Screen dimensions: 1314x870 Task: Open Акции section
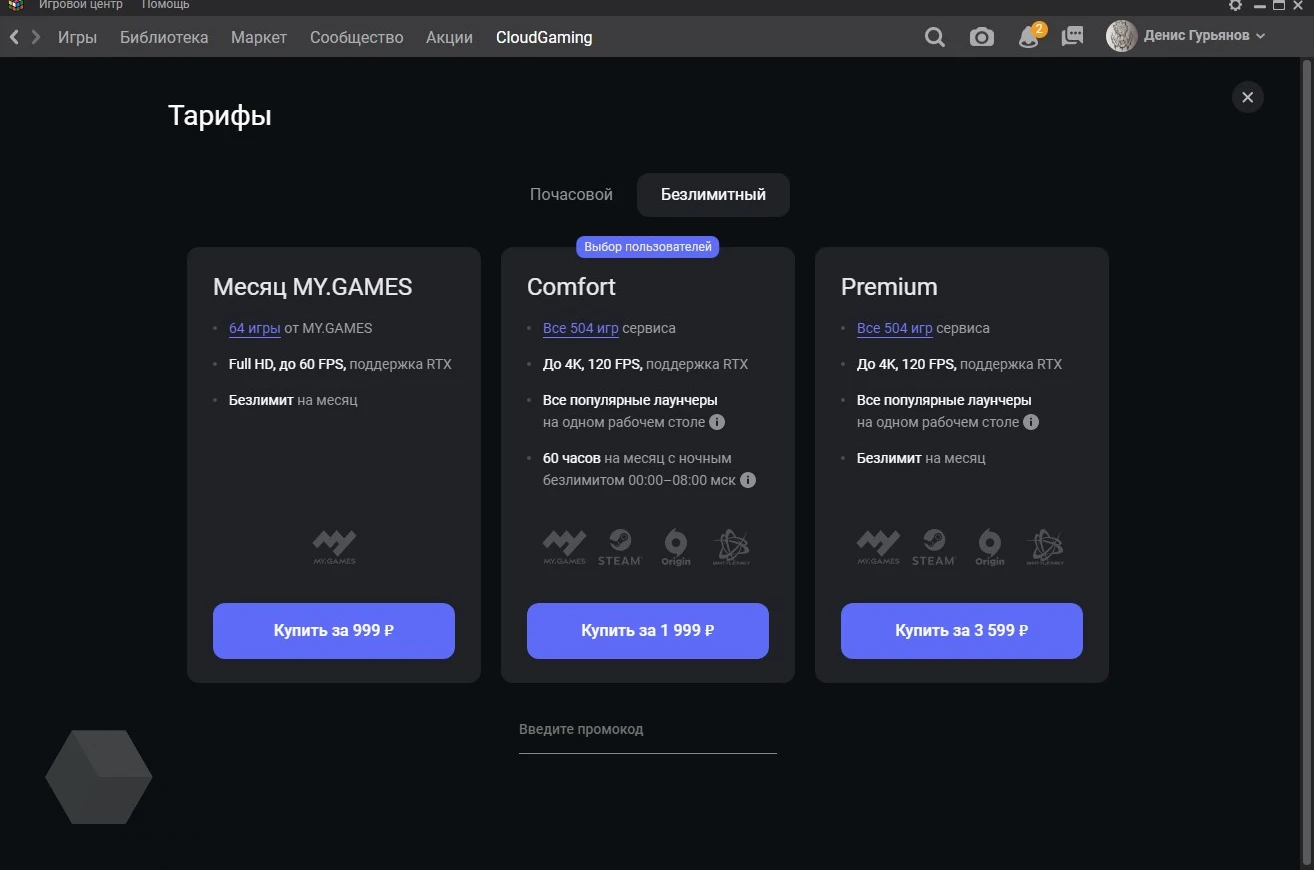tap(449, 37)
